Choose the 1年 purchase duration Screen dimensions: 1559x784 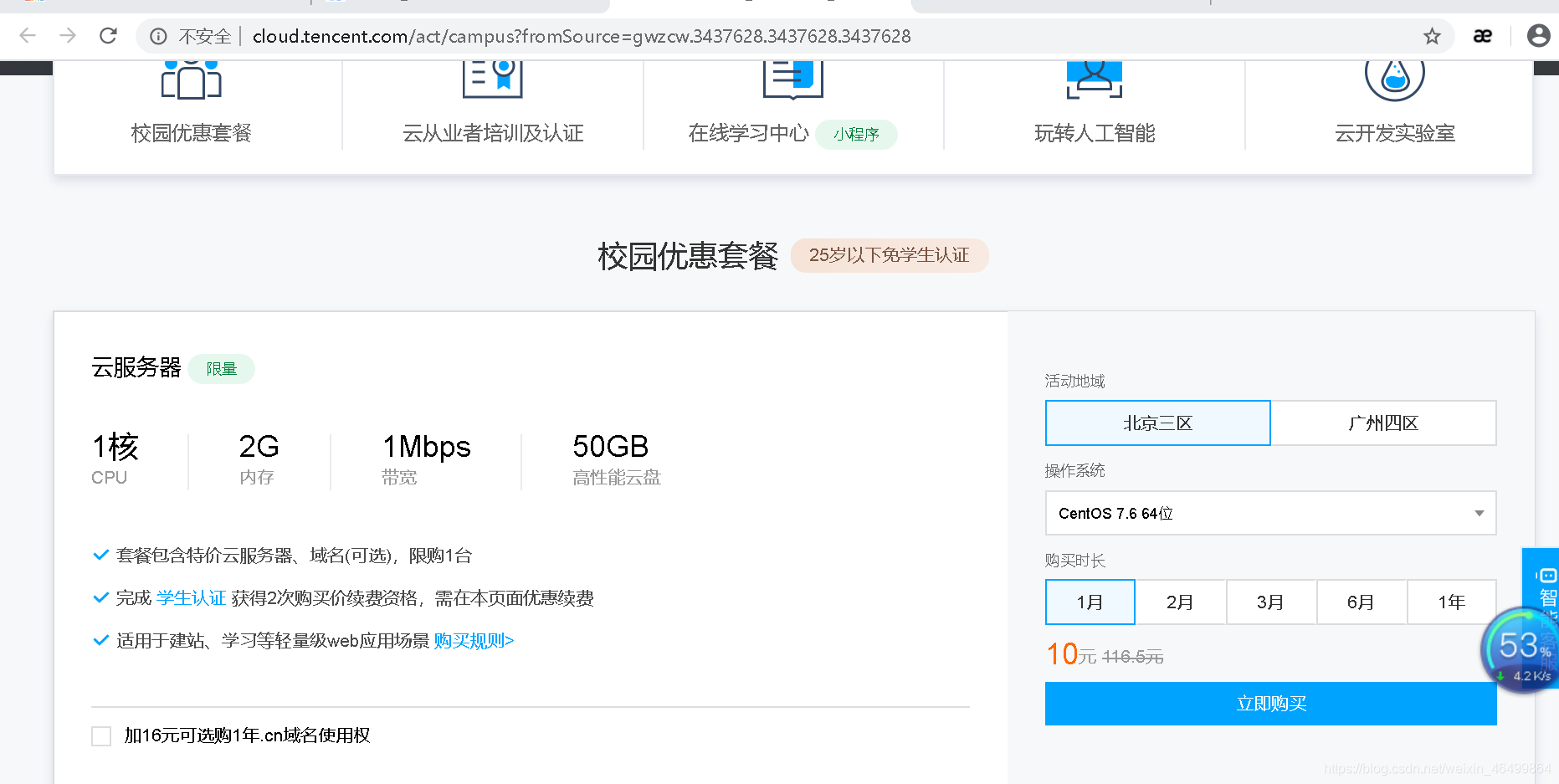[x=1451, y=602]
